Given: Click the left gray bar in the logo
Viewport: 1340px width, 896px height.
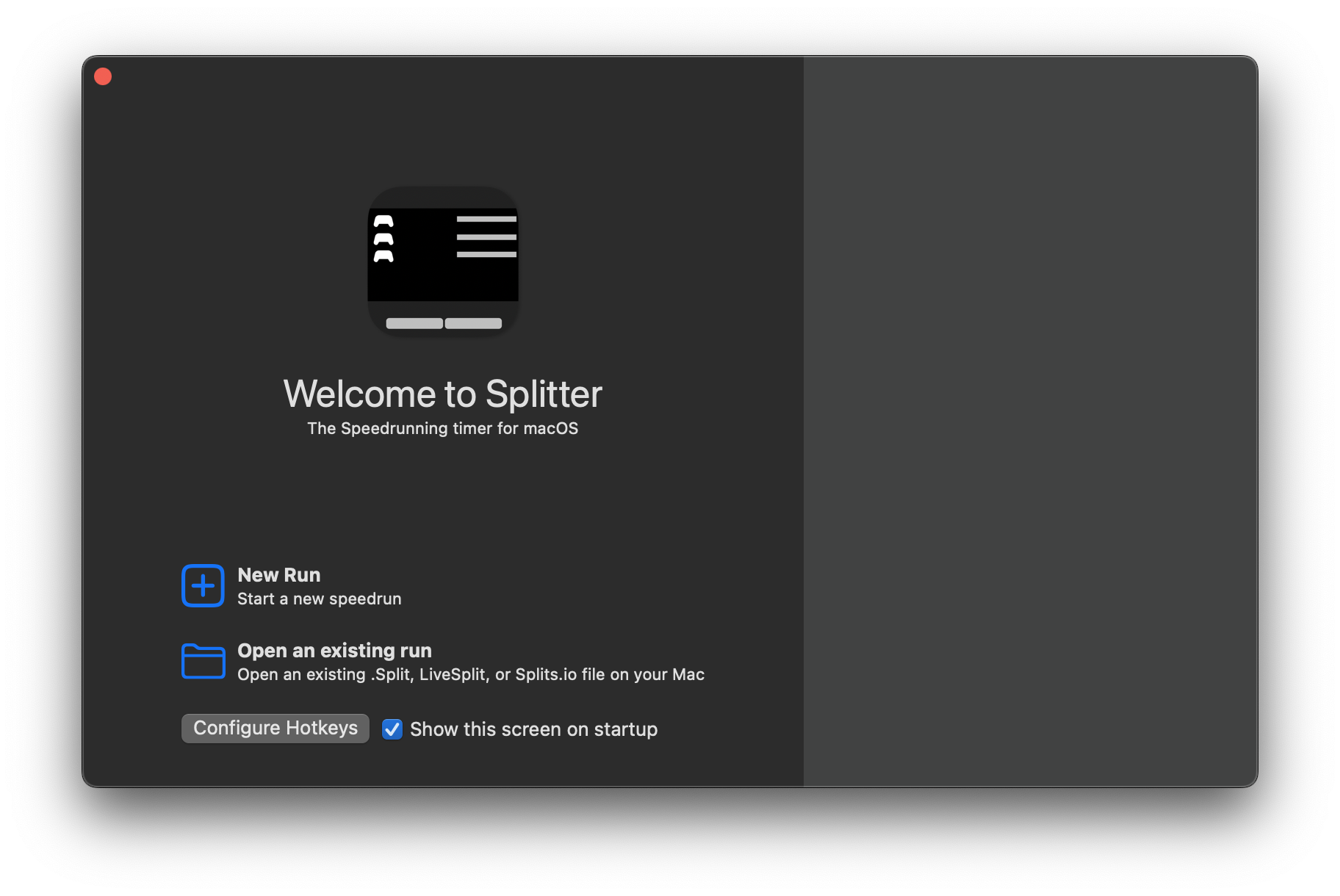Looking at the screenshot, I should tap(414, 323).
